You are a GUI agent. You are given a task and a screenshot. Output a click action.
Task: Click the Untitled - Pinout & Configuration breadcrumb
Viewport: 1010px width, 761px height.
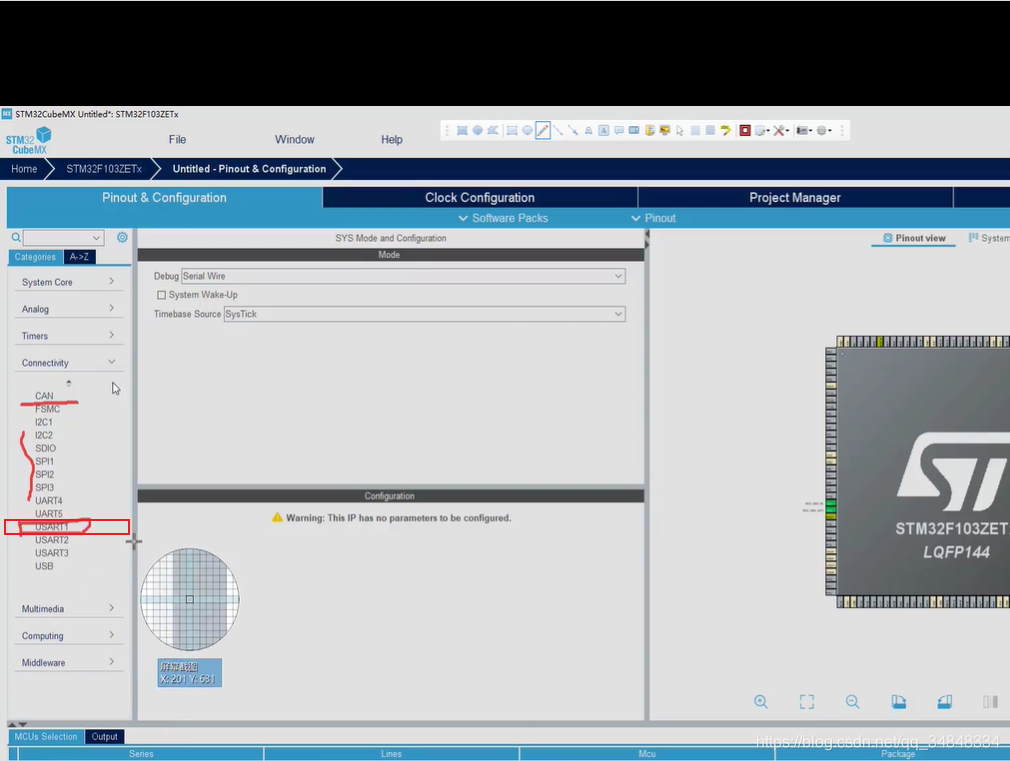coord(249,169)
